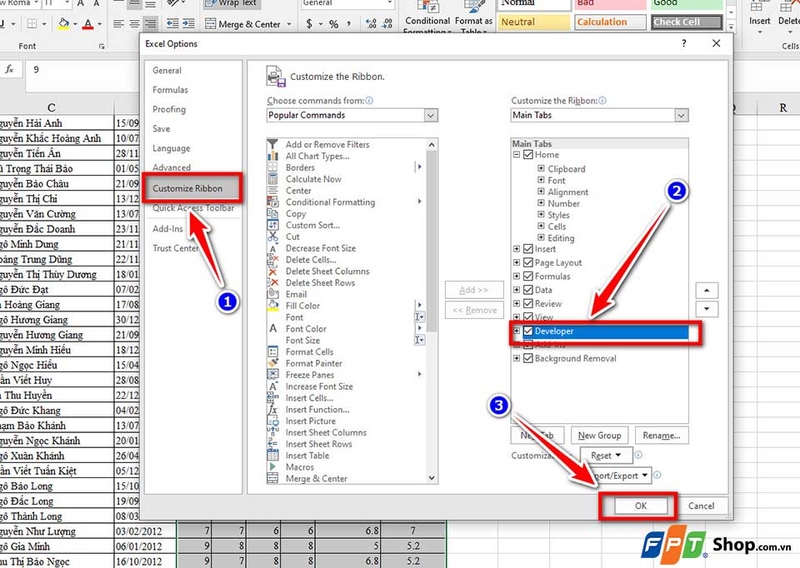Viewport: 800px width, 568px height.
Task: Open the Save options category
Action: 161,129
